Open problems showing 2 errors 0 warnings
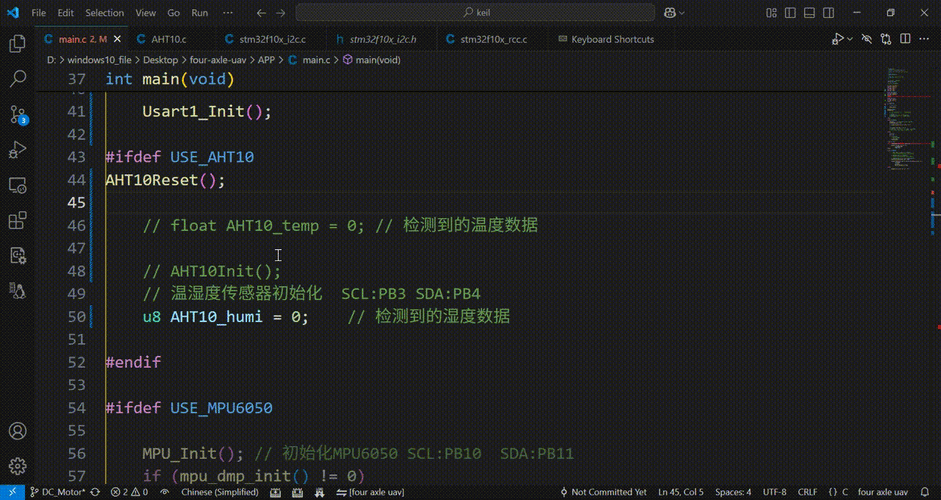Screen dimensions: 941x500 click(130, 492)
